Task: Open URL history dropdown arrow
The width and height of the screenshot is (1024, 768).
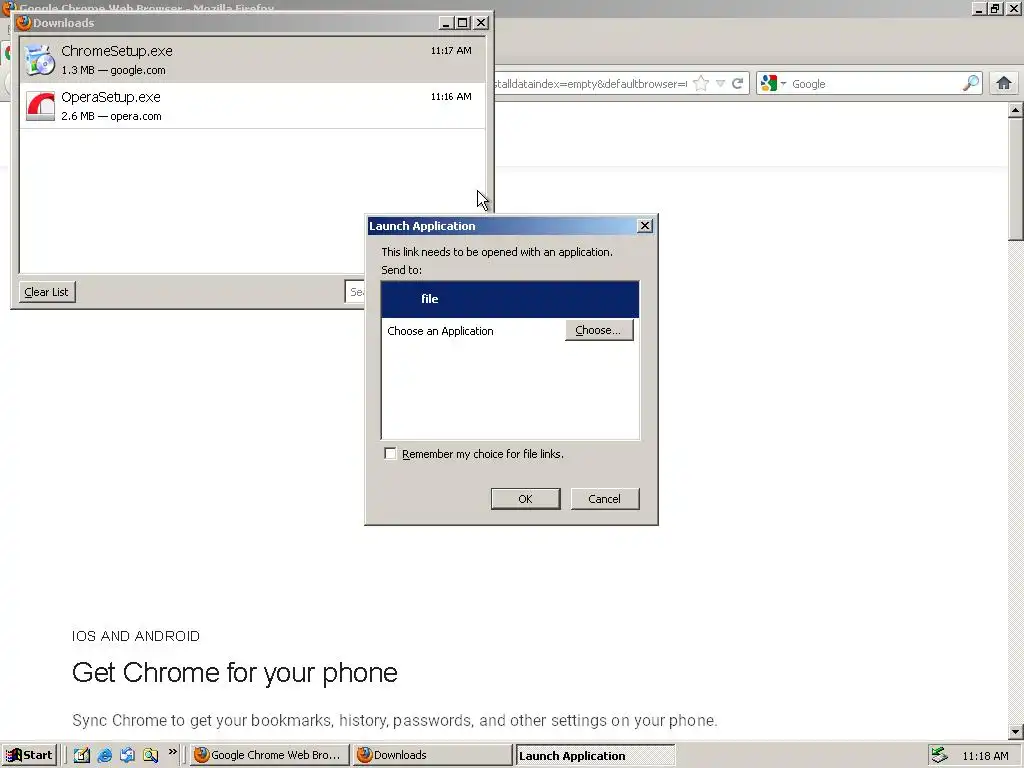Action: pyautogui.click(x=720, y=84)
